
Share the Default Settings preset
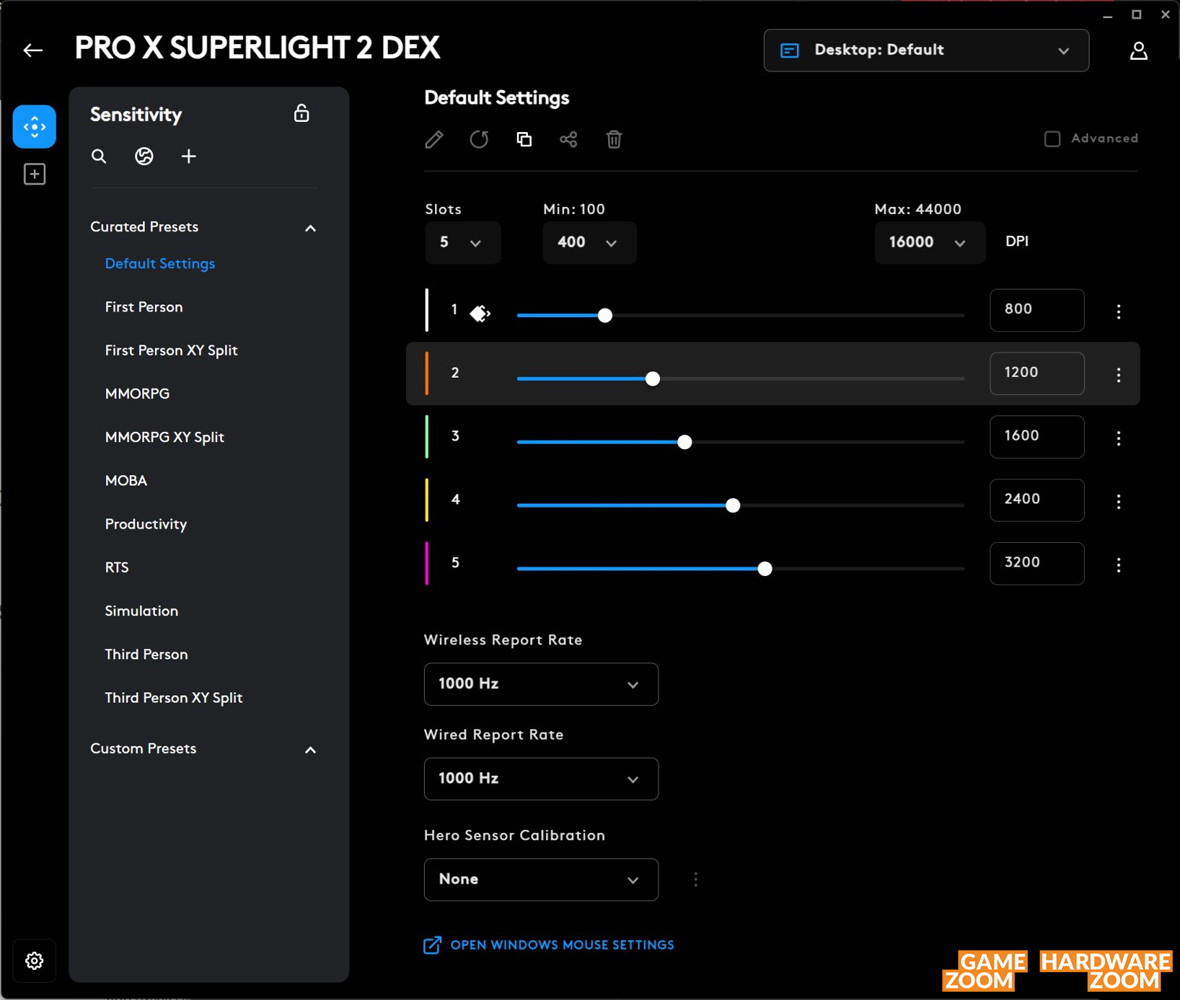(x=569, y=139)
